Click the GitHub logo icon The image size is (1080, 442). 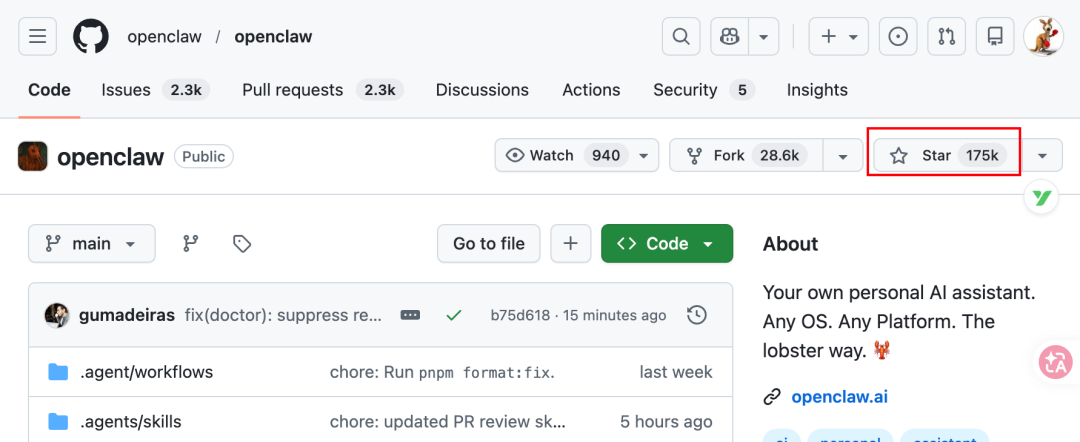(x=91, y=37)
